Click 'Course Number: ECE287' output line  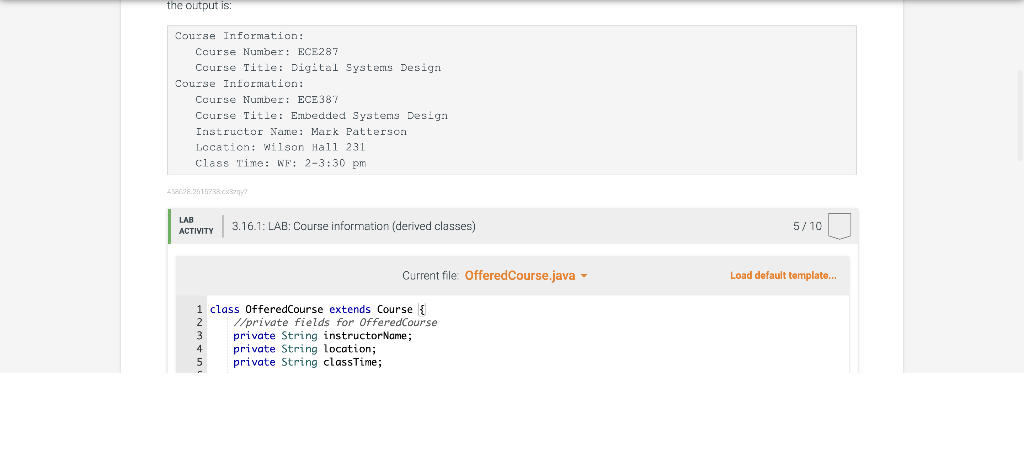coord(266,52)
